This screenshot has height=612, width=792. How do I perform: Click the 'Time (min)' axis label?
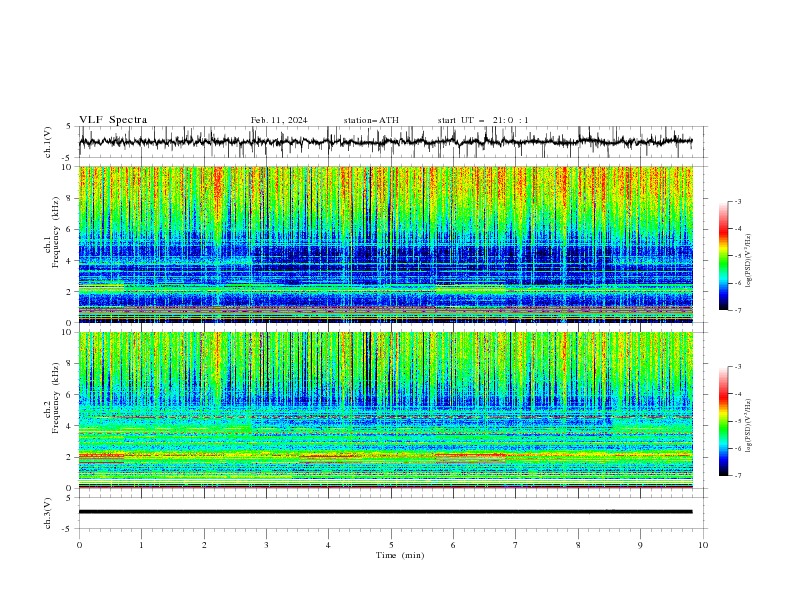pos(400,555)
